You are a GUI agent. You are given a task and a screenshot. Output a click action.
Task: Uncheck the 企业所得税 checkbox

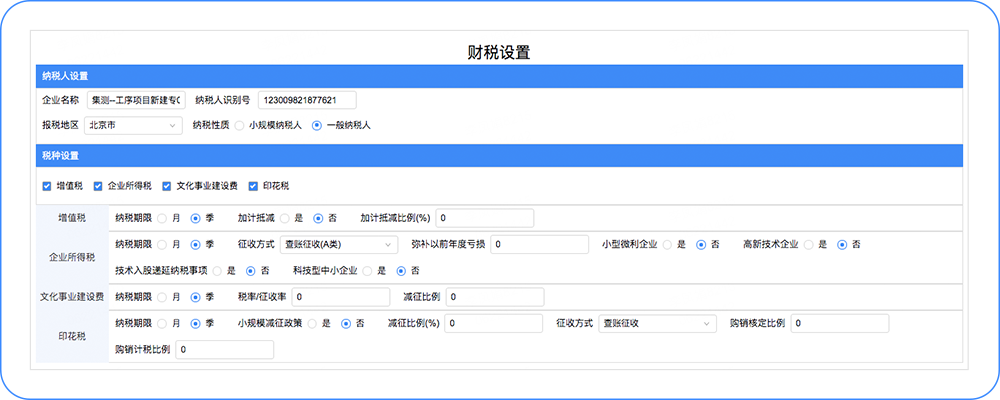click(98, 186)
